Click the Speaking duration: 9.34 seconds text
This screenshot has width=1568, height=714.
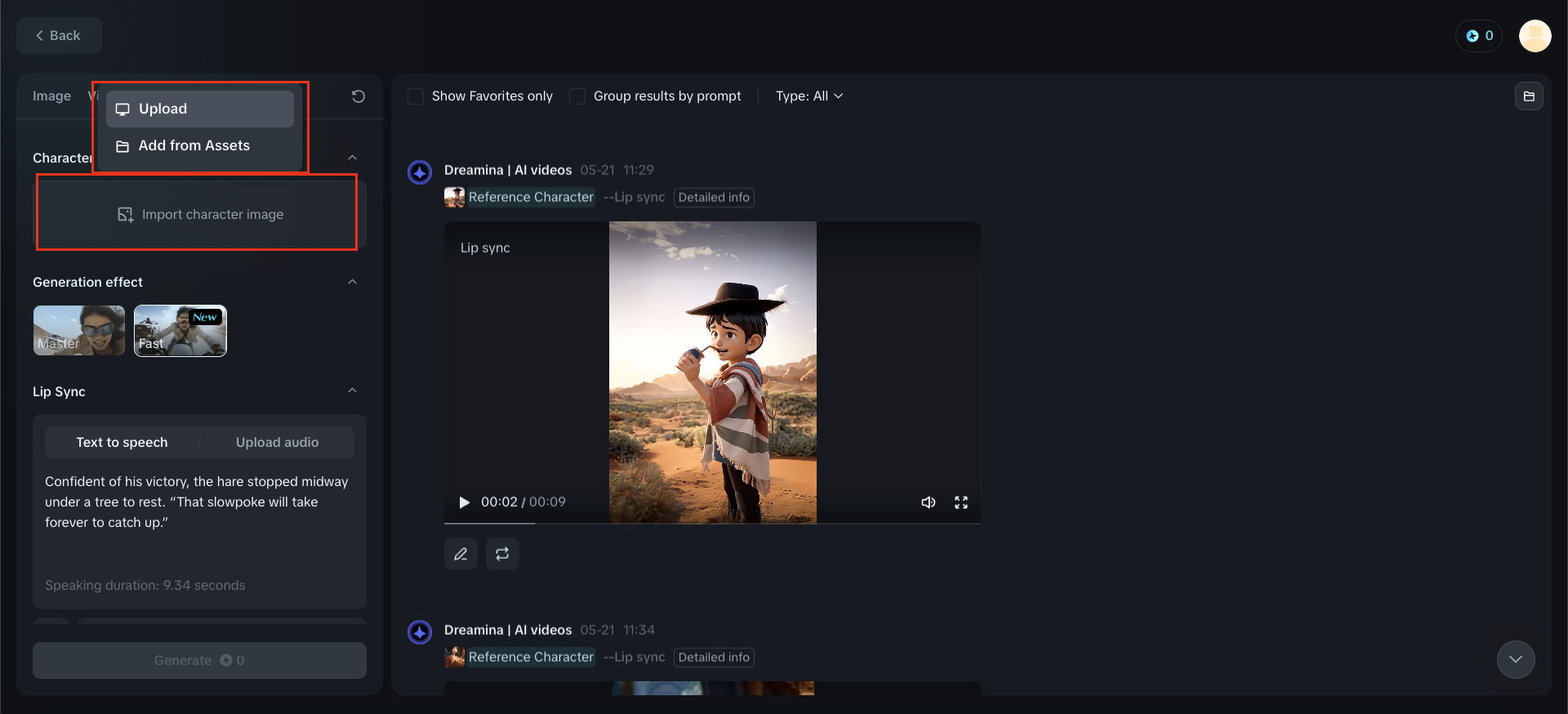(x=145, y=585)
